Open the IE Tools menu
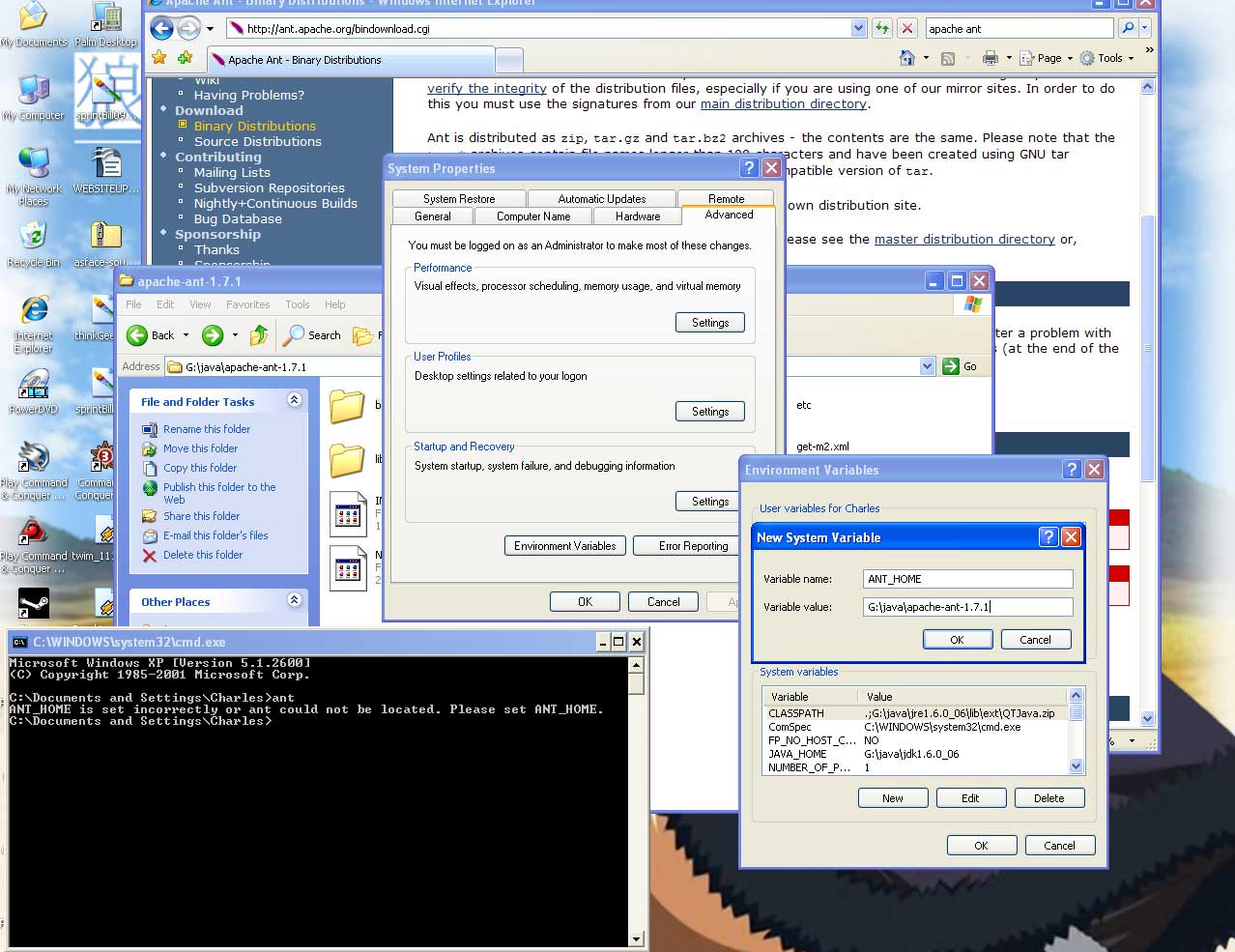Image resolution: width=1235 pixels, height=952 pixels. 1106,58
